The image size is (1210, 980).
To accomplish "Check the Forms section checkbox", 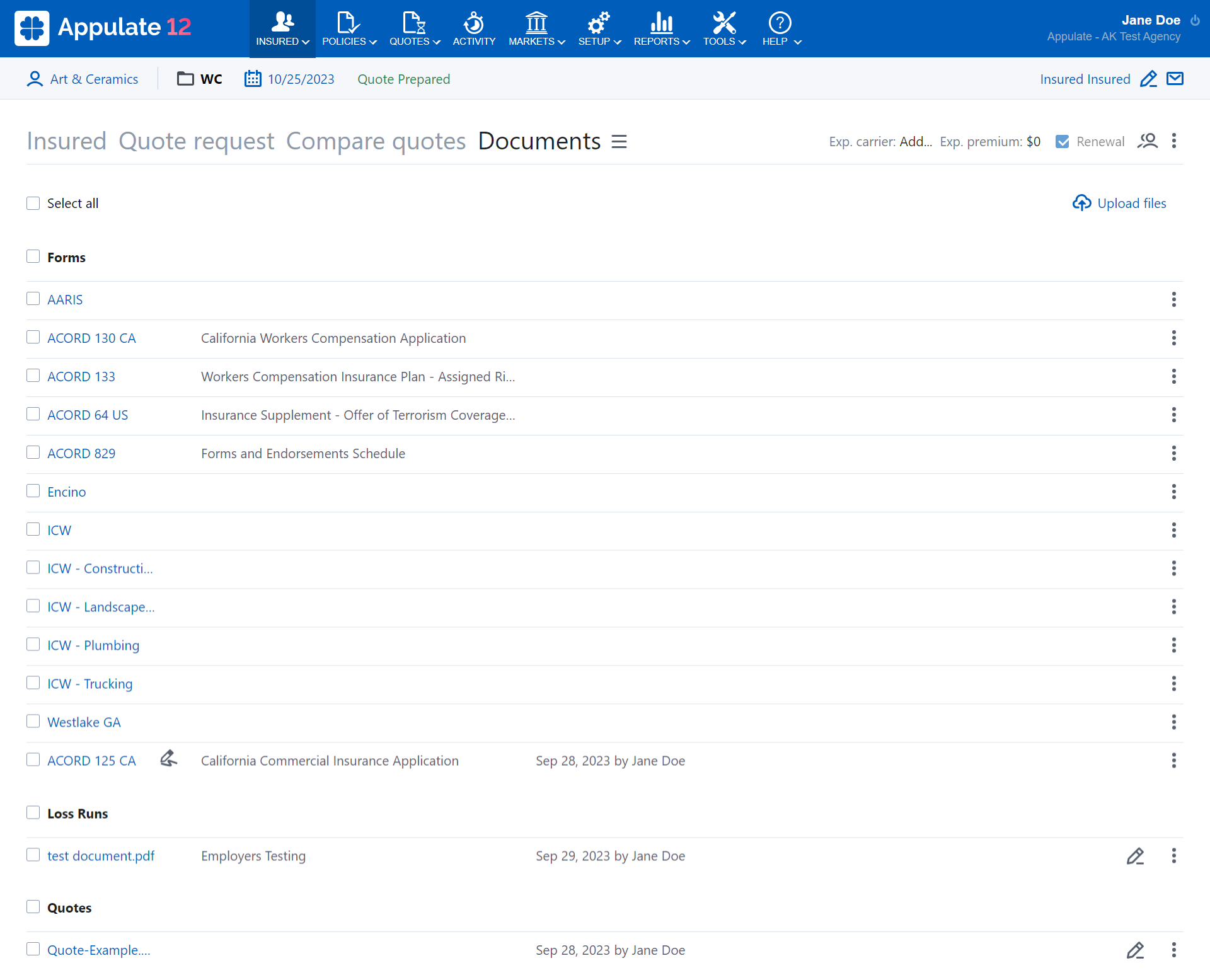I will coord(33,256).
